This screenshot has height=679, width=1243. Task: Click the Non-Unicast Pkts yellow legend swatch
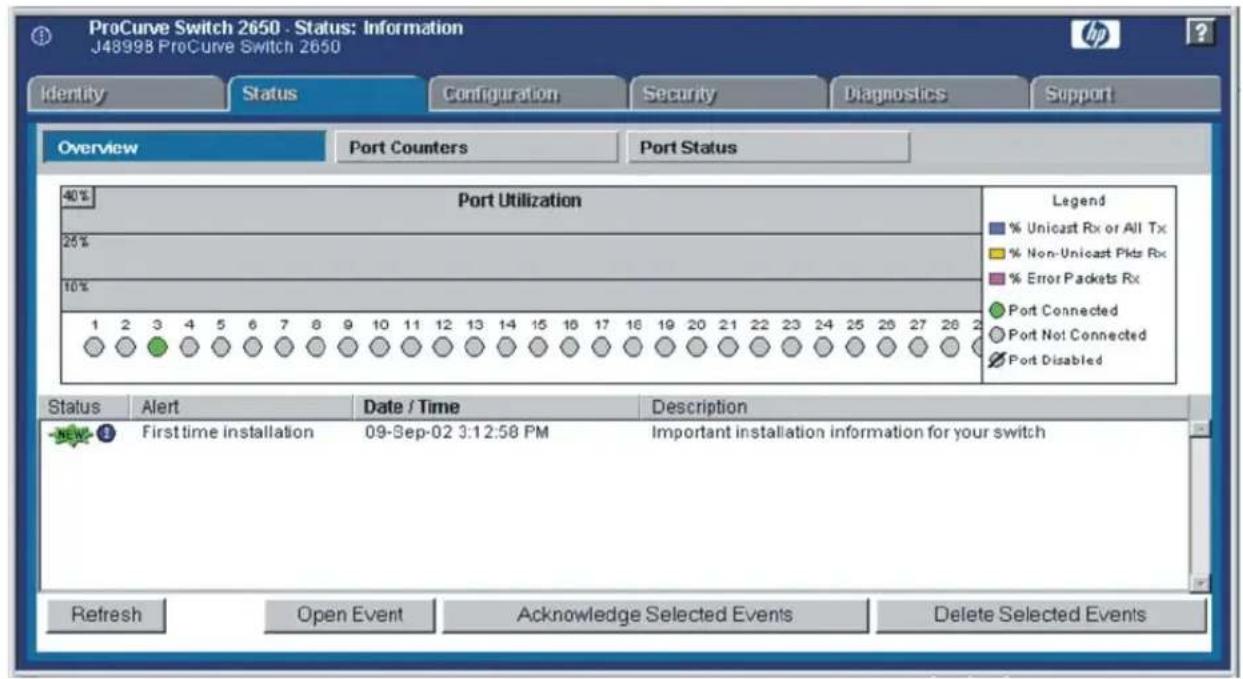995,253
